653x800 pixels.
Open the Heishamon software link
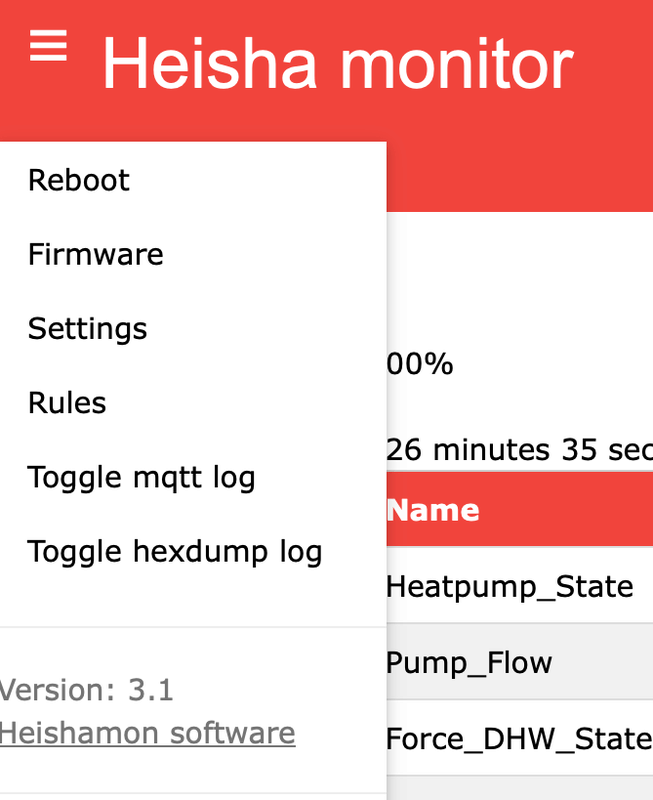(147, 733)
